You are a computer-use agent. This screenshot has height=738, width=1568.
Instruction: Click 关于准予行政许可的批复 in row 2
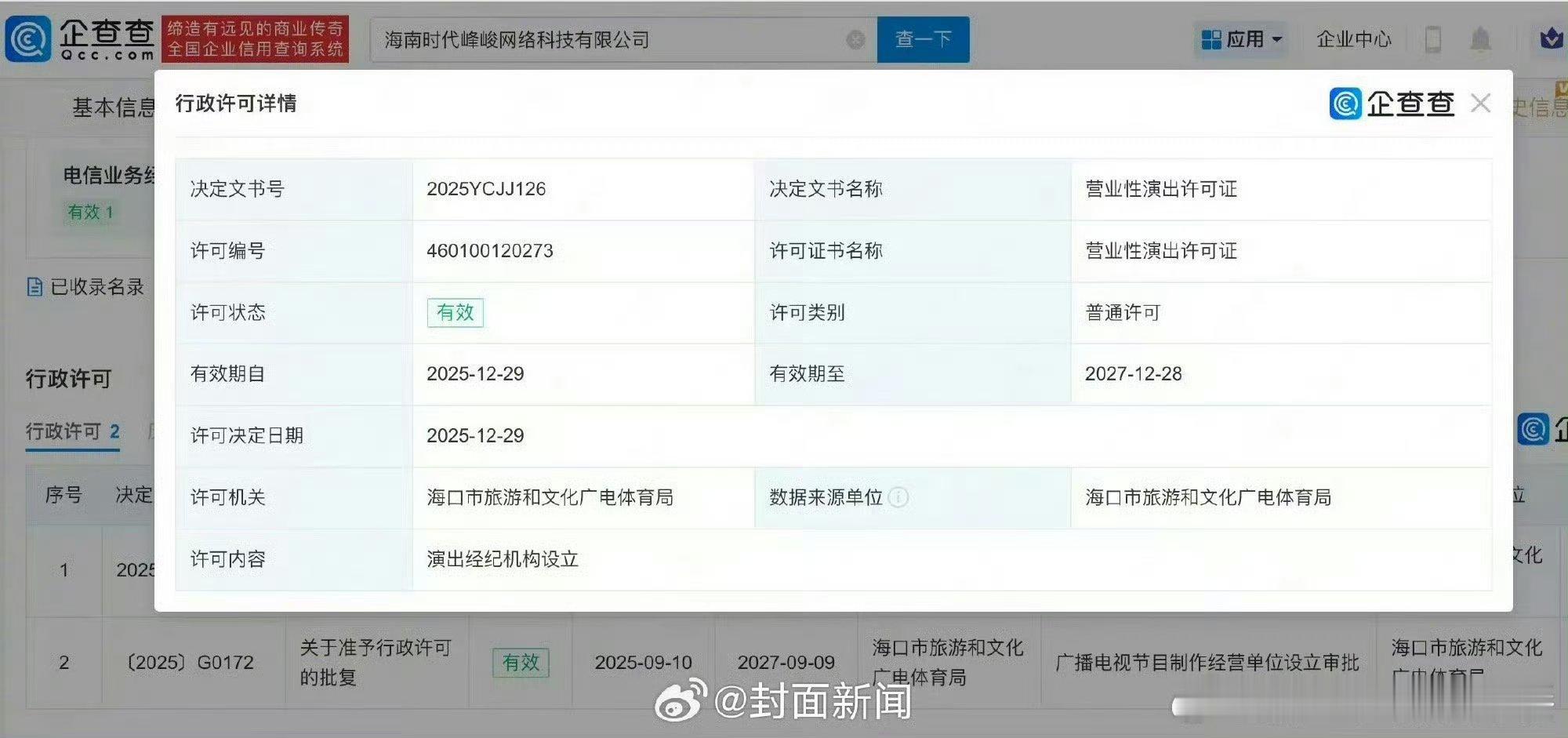[376, 663]
